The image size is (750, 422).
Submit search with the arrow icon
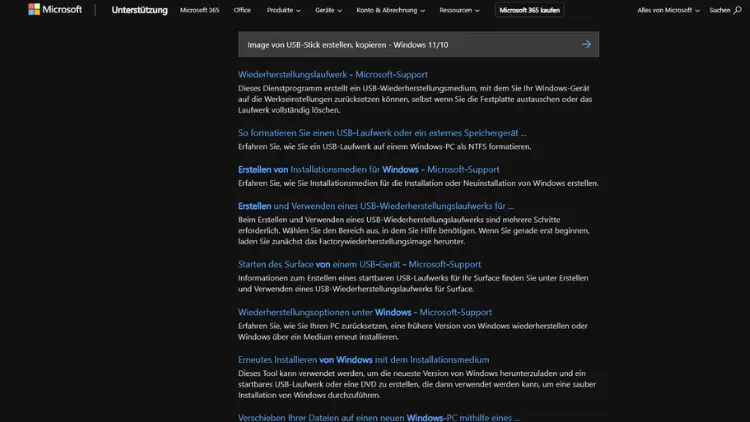pyautogui.click(x=586, y=44)
